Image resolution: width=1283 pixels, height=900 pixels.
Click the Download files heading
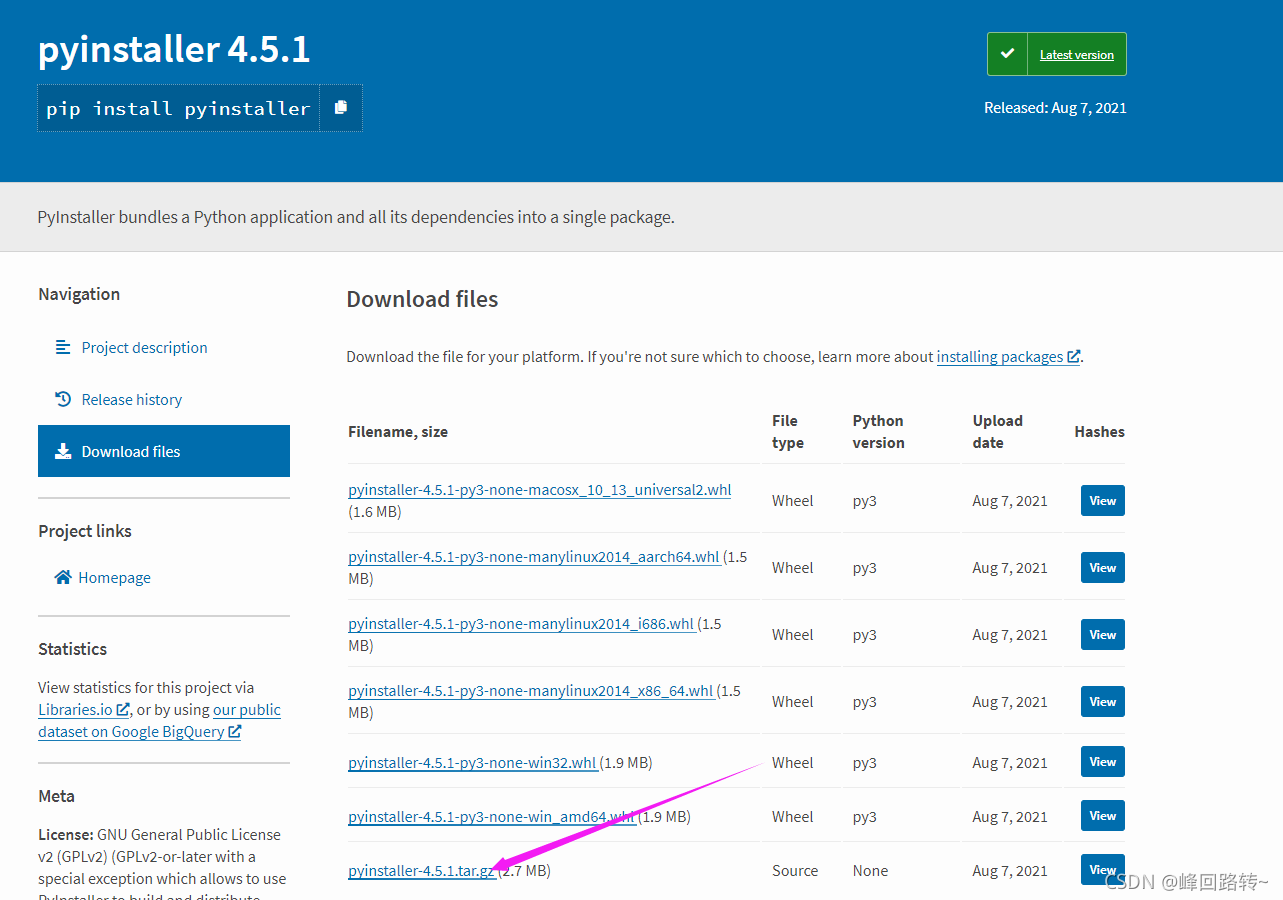[422, 299]
